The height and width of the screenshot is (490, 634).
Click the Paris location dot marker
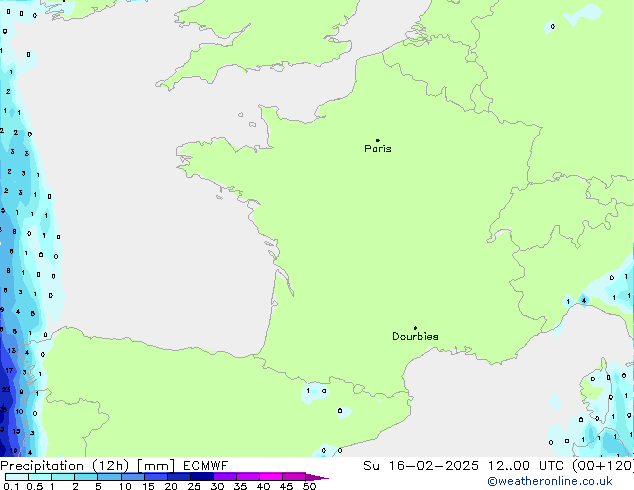(378, 140)
